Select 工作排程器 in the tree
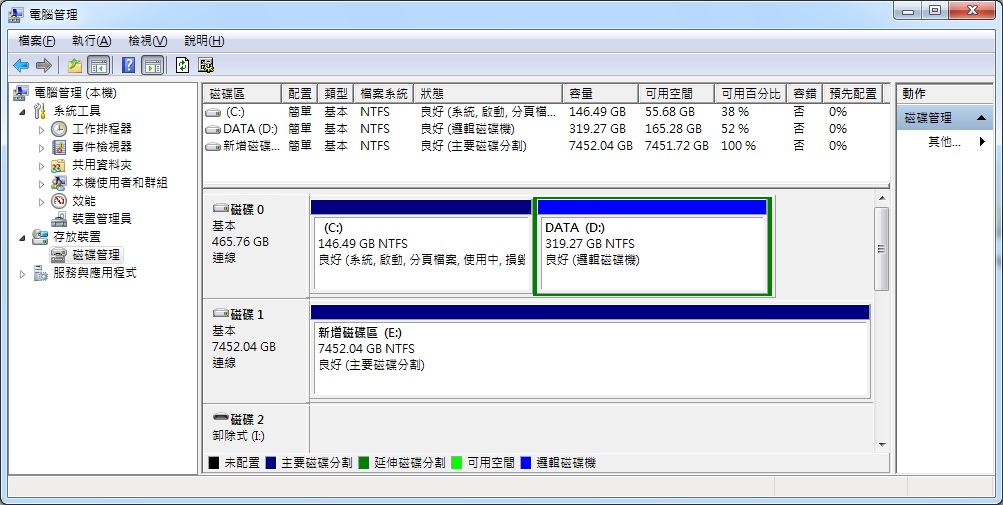Image resolution: width=1003 pixels, height=505 pixels. tap(102, 129)
